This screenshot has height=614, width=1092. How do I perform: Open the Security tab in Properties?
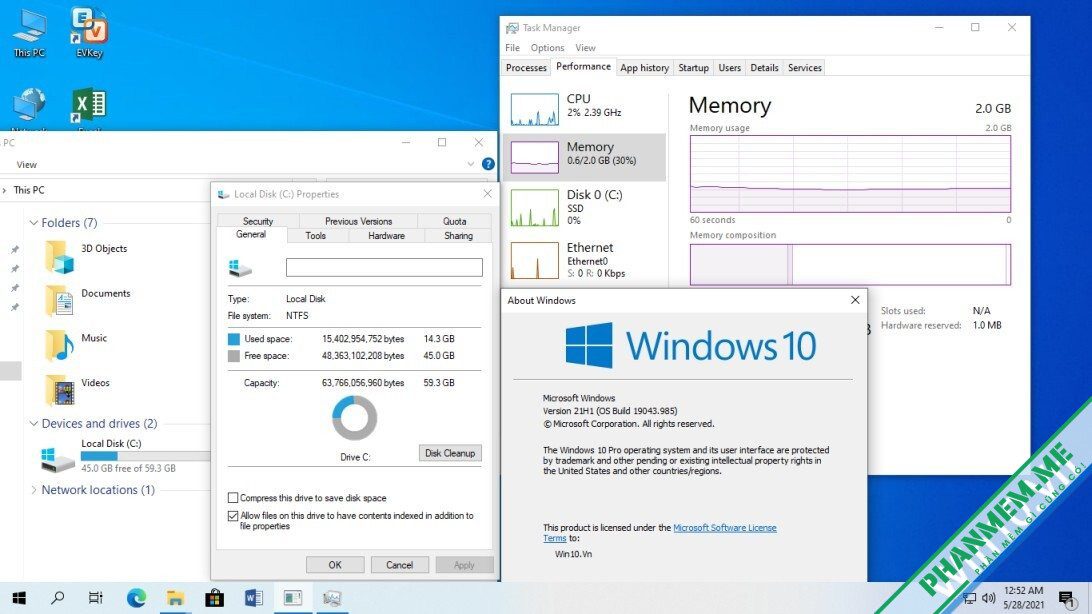258,221
